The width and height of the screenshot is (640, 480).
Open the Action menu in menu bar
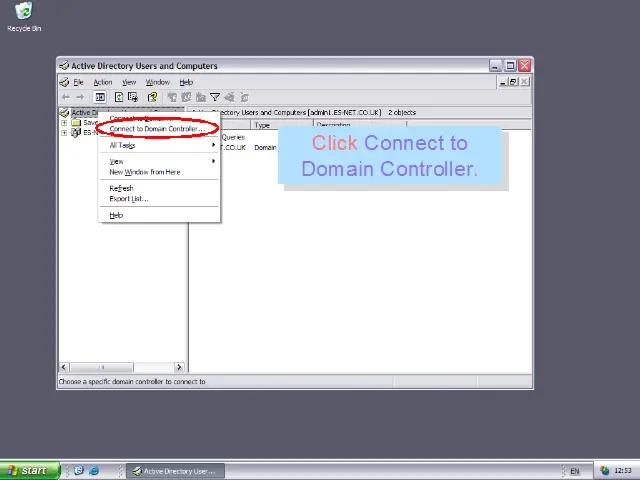click(103, 82)
